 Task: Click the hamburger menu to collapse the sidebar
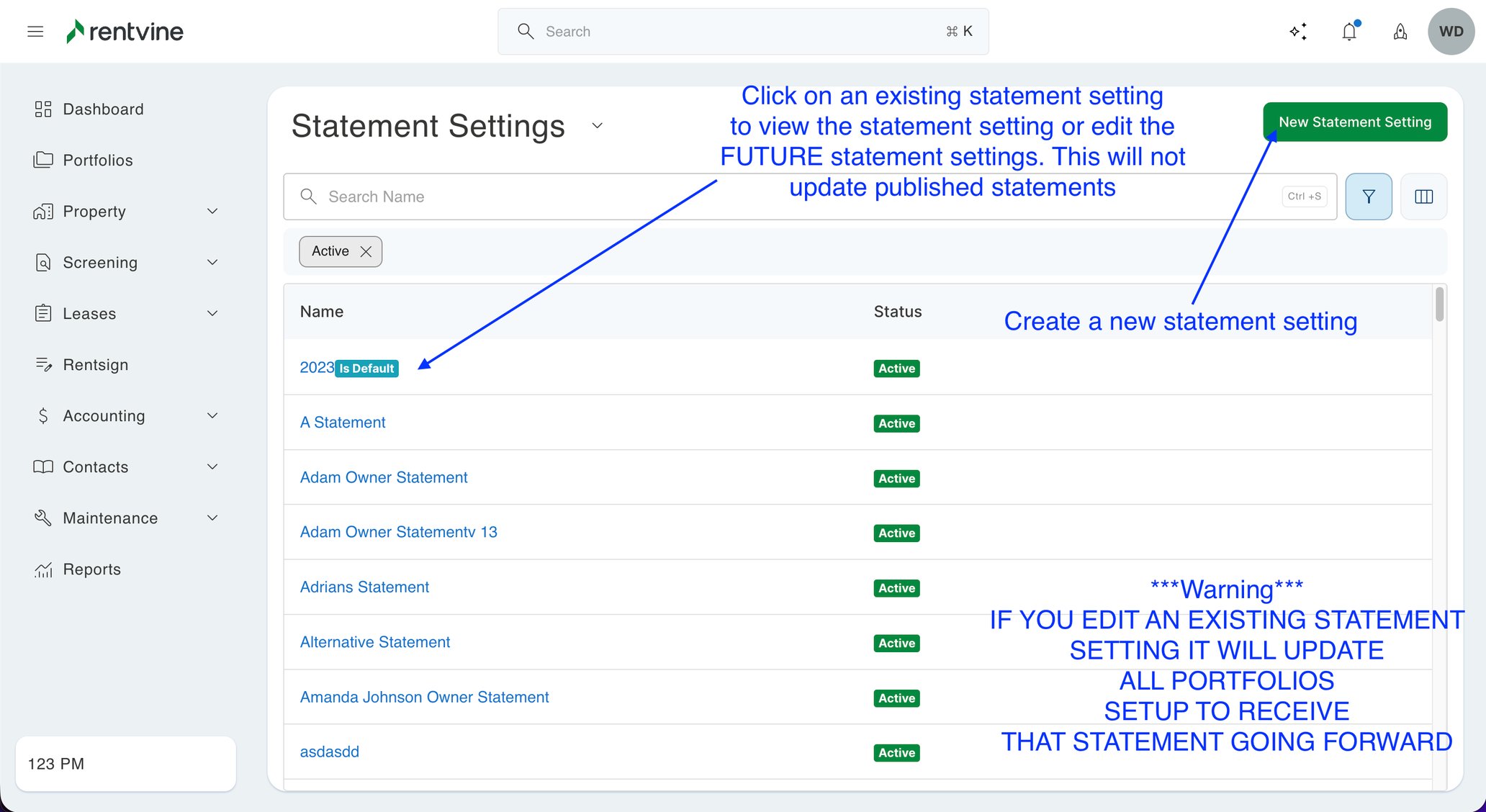coord(35,31)
